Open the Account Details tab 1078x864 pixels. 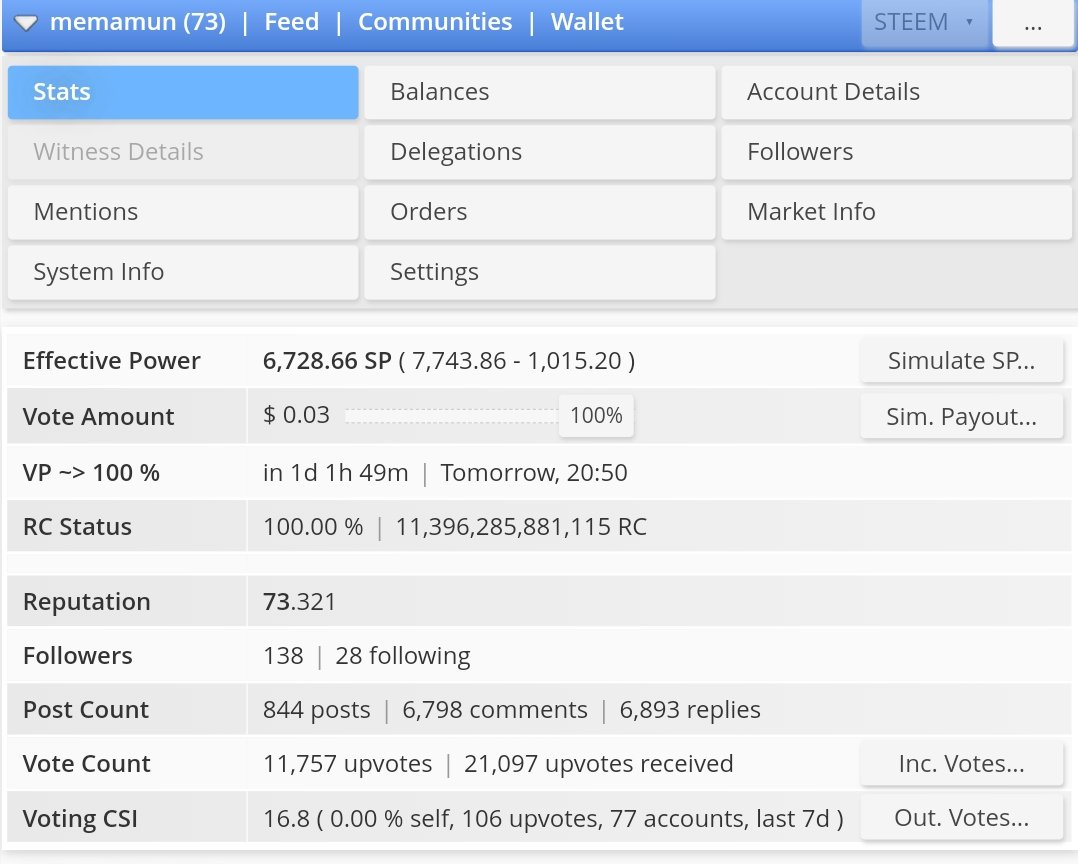pyautogui.click(x=896, y=92)
